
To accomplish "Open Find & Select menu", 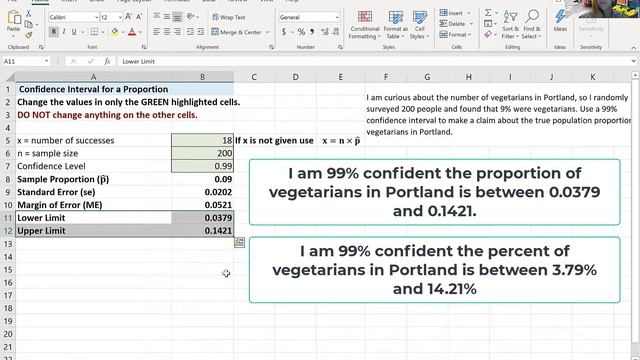I will (531, 25).
